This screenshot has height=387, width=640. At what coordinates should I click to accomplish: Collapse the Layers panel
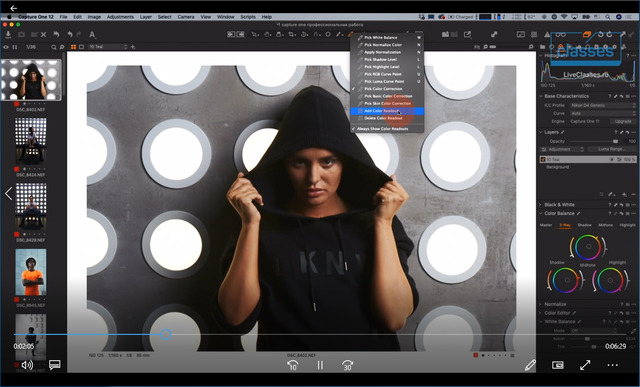(541, 132)
